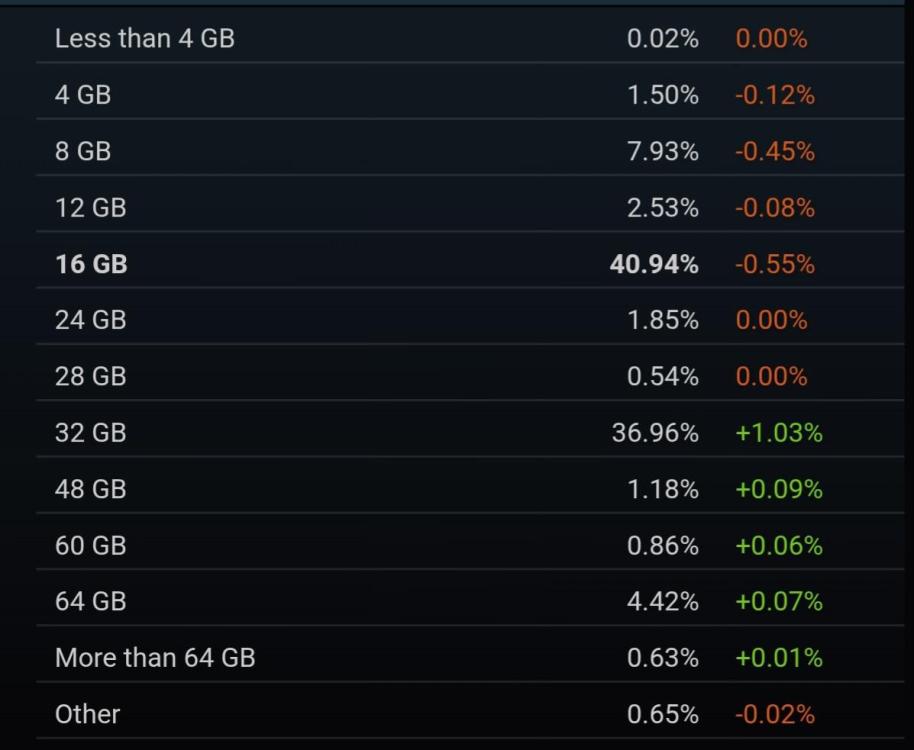The image size is (914, 750).
Task: Click the bold 40.94% share value
Action: [x=654, y=264]
